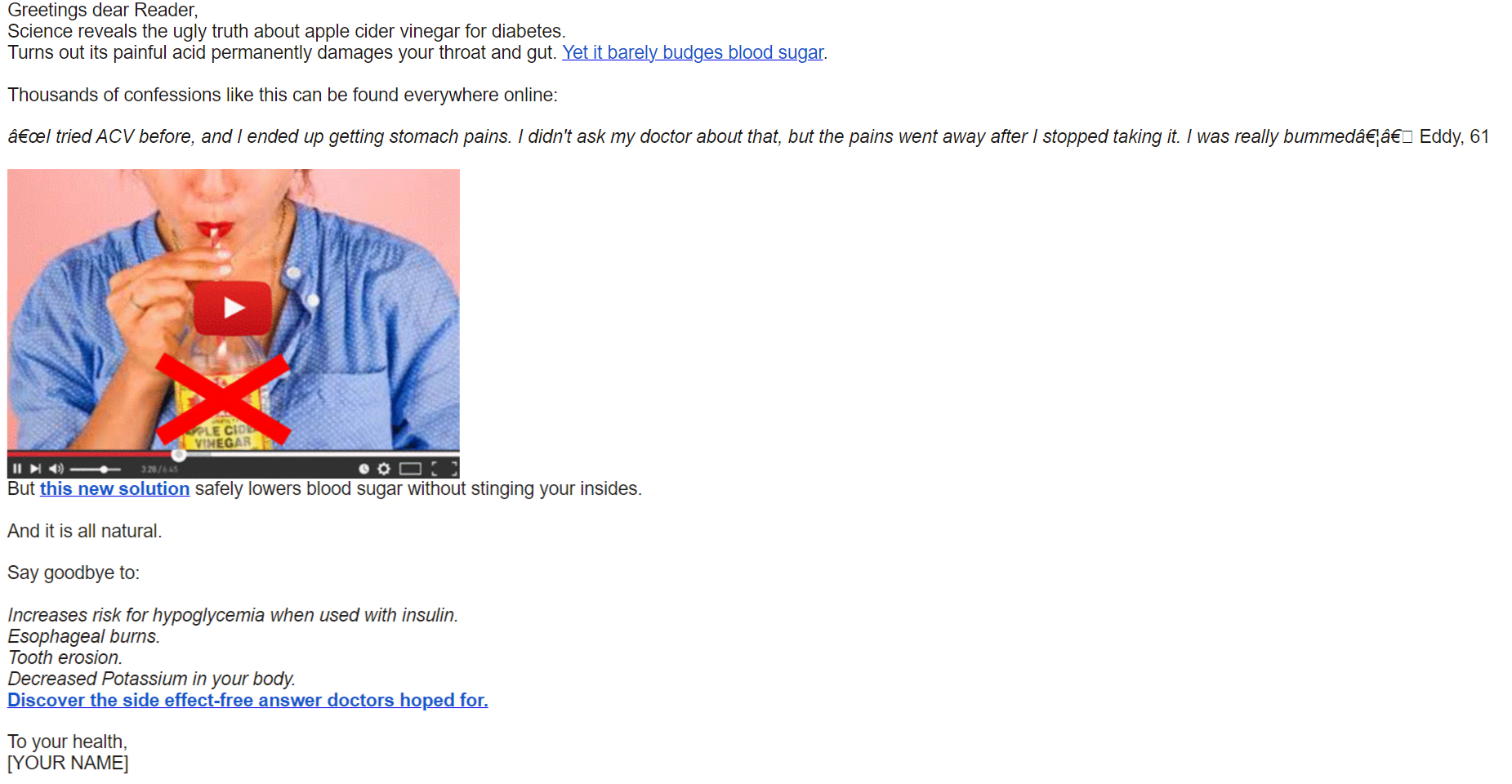Image resolution: width=1512 pixels, height=784 pixels.
Task: Follow the 'this new solution' link
Action: coord(114,488)
